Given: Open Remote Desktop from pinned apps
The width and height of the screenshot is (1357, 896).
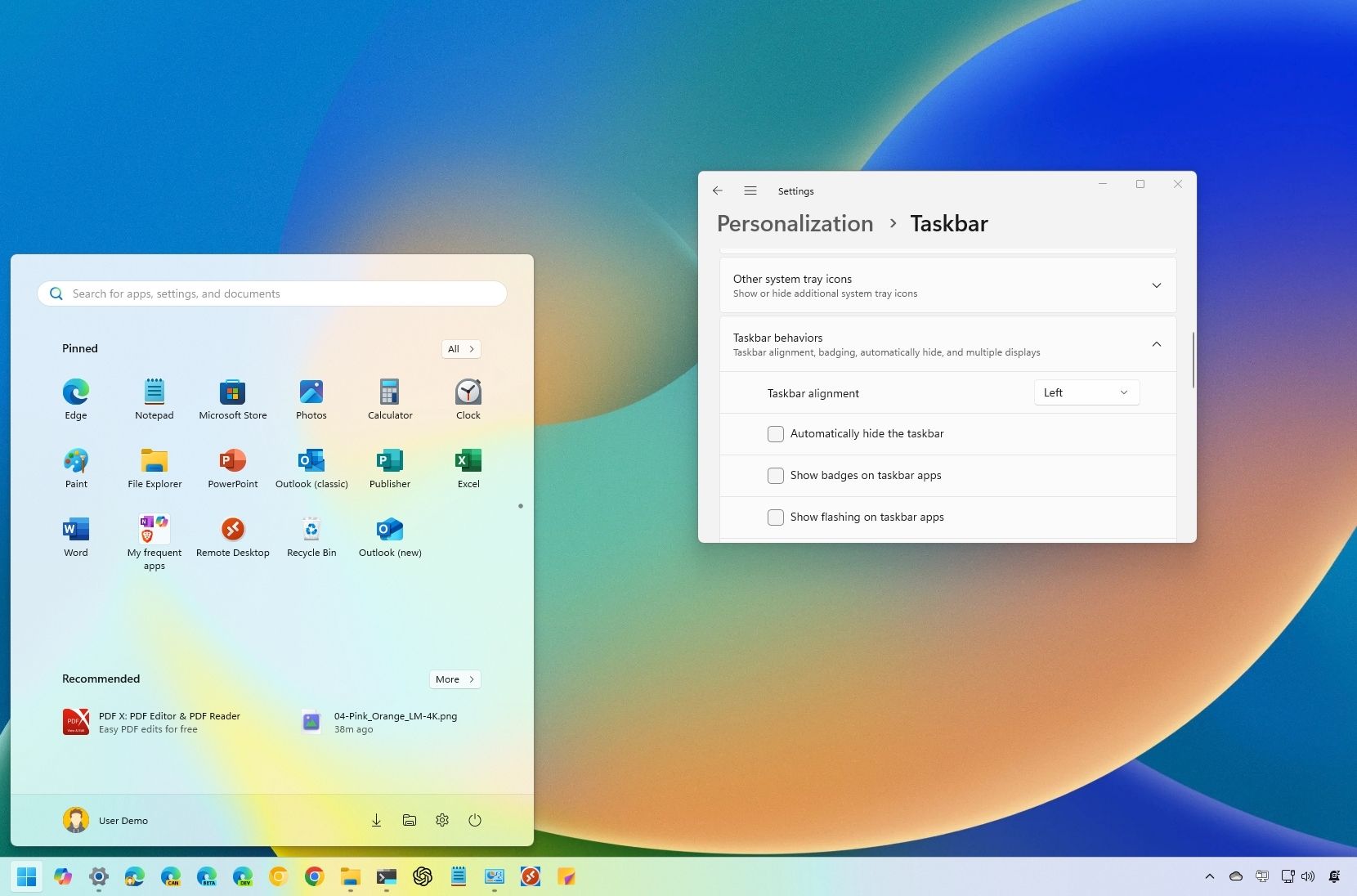Looking at the screenshot, I should (x=232, y=535).
